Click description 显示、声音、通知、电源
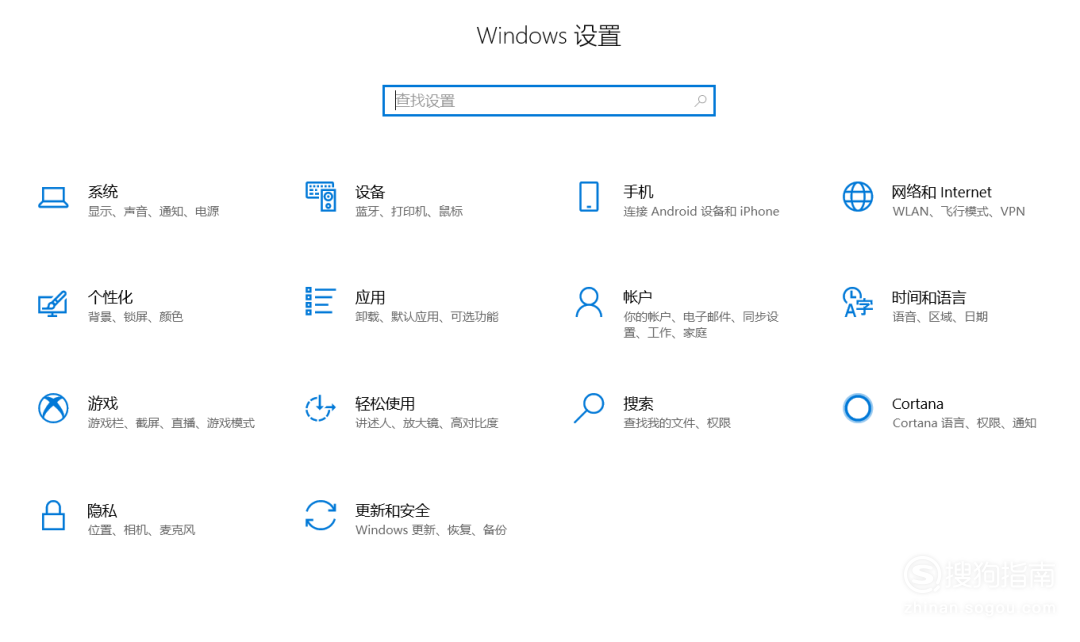The height and width of the screenshot is (642, 1080). (154, 211)
